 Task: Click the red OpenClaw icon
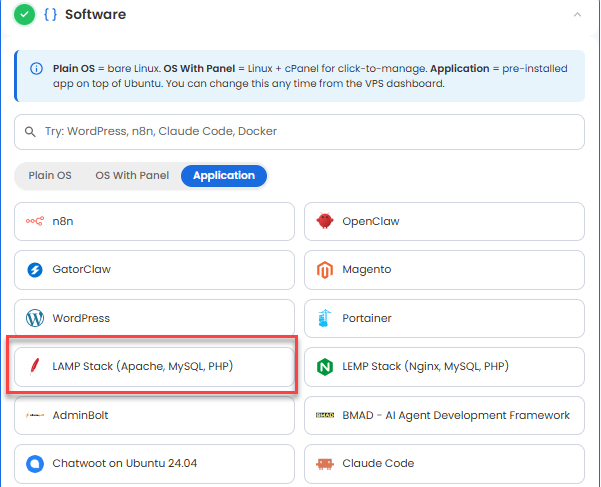tap(325, 221)
